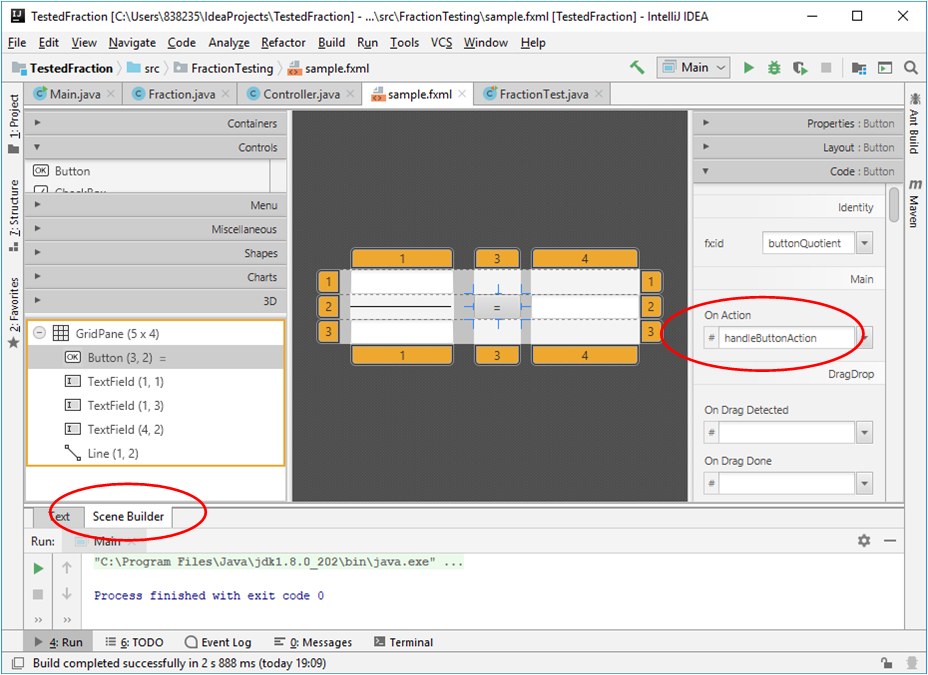The width and height of the screenshot is (928, 675).
Task: Run the Main configuration with green arrow
Action: pos(749,68)
